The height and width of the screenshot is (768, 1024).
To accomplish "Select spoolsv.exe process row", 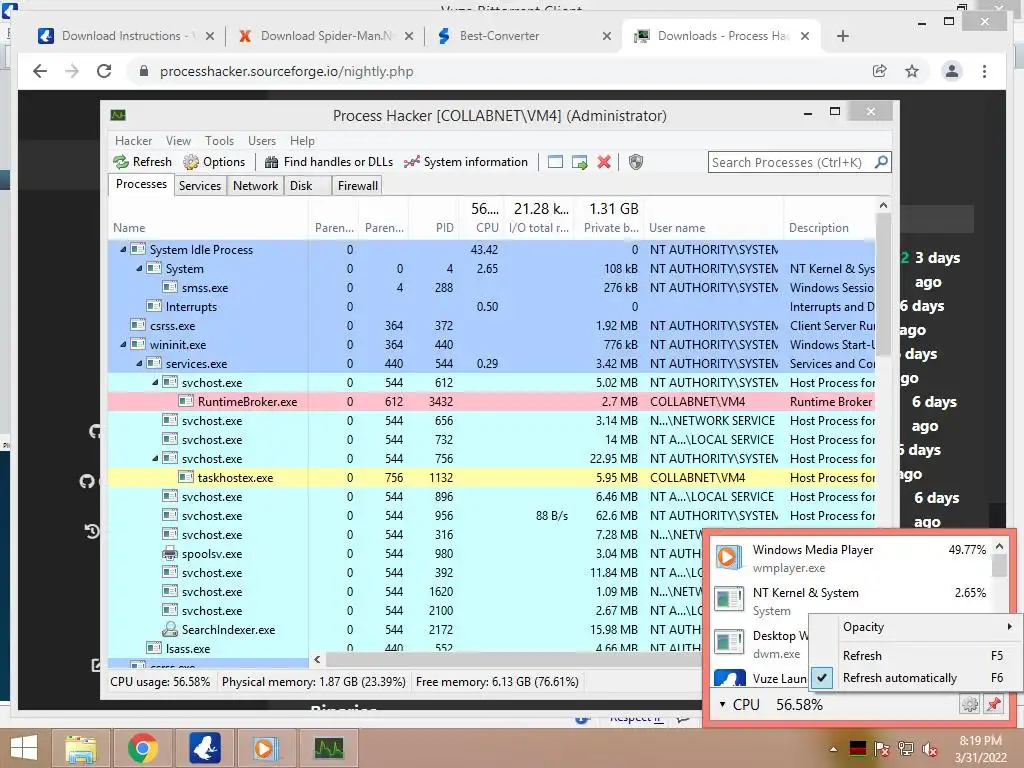I will click(405, 553).
